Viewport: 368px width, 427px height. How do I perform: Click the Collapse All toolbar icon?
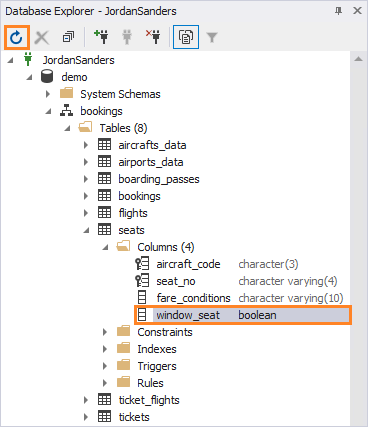(68, 37)
